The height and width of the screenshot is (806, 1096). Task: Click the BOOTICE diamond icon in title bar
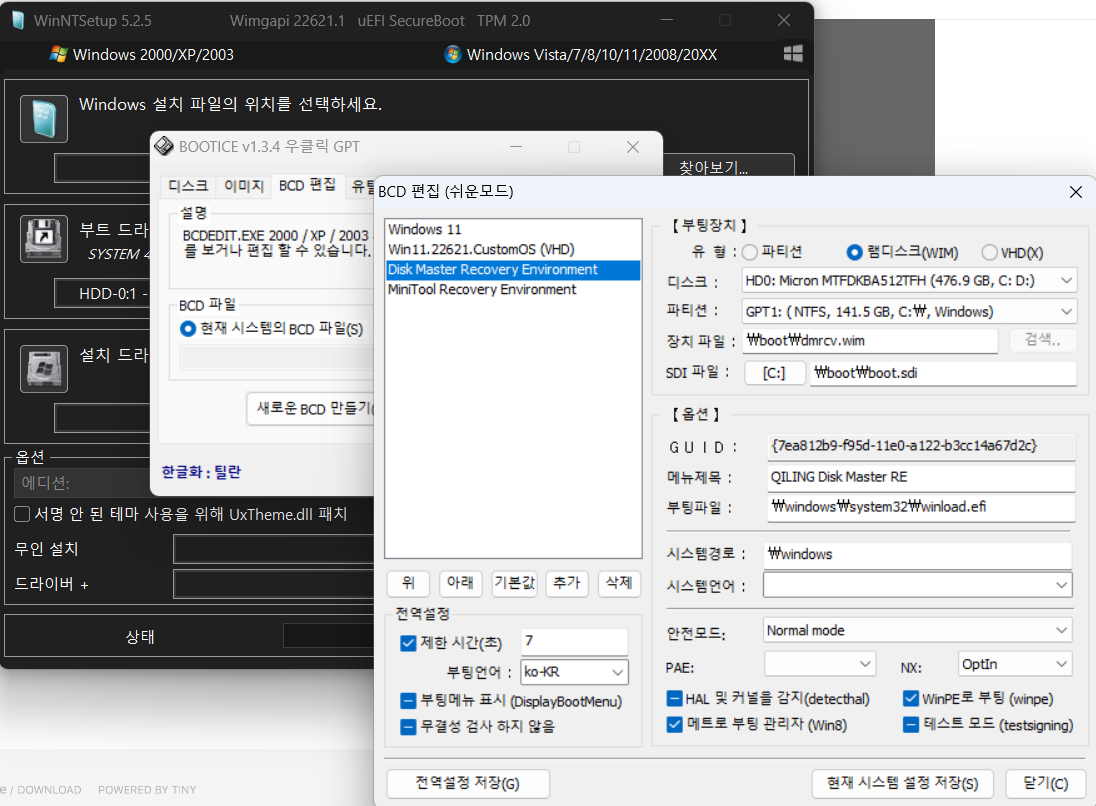pyautogui.click(x=164, y=146)
